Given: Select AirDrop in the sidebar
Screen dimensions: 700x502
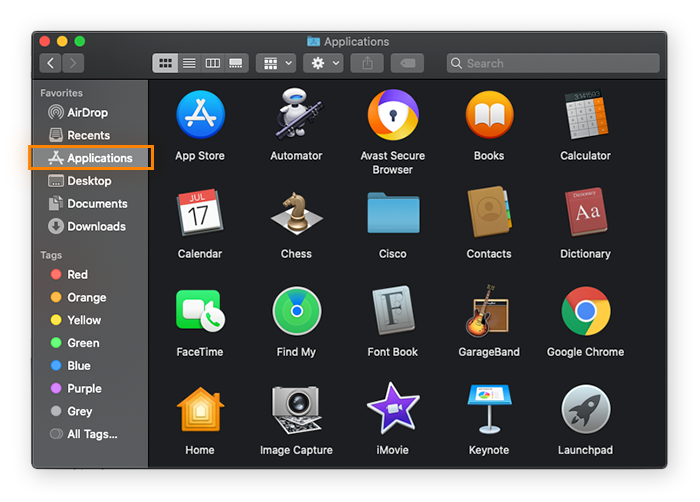Looking at the screenshot, I should (91, 113).
